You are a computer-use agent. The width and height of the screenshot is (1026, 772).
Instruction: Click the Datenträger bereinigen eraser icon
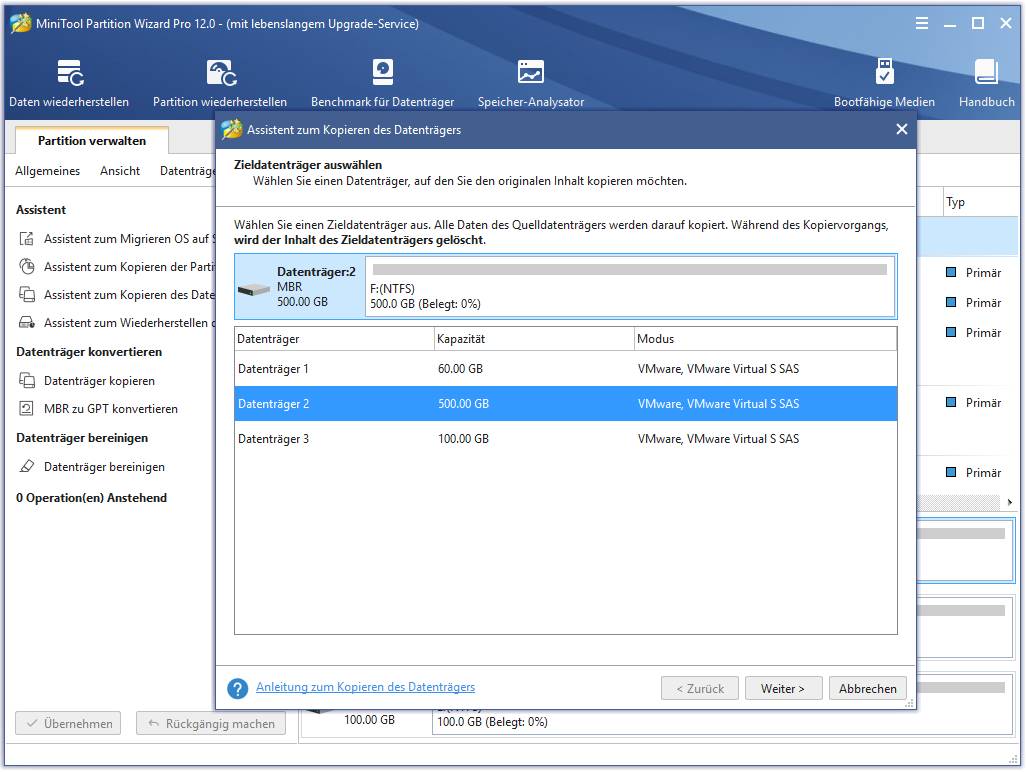click(x=27, y=466)
